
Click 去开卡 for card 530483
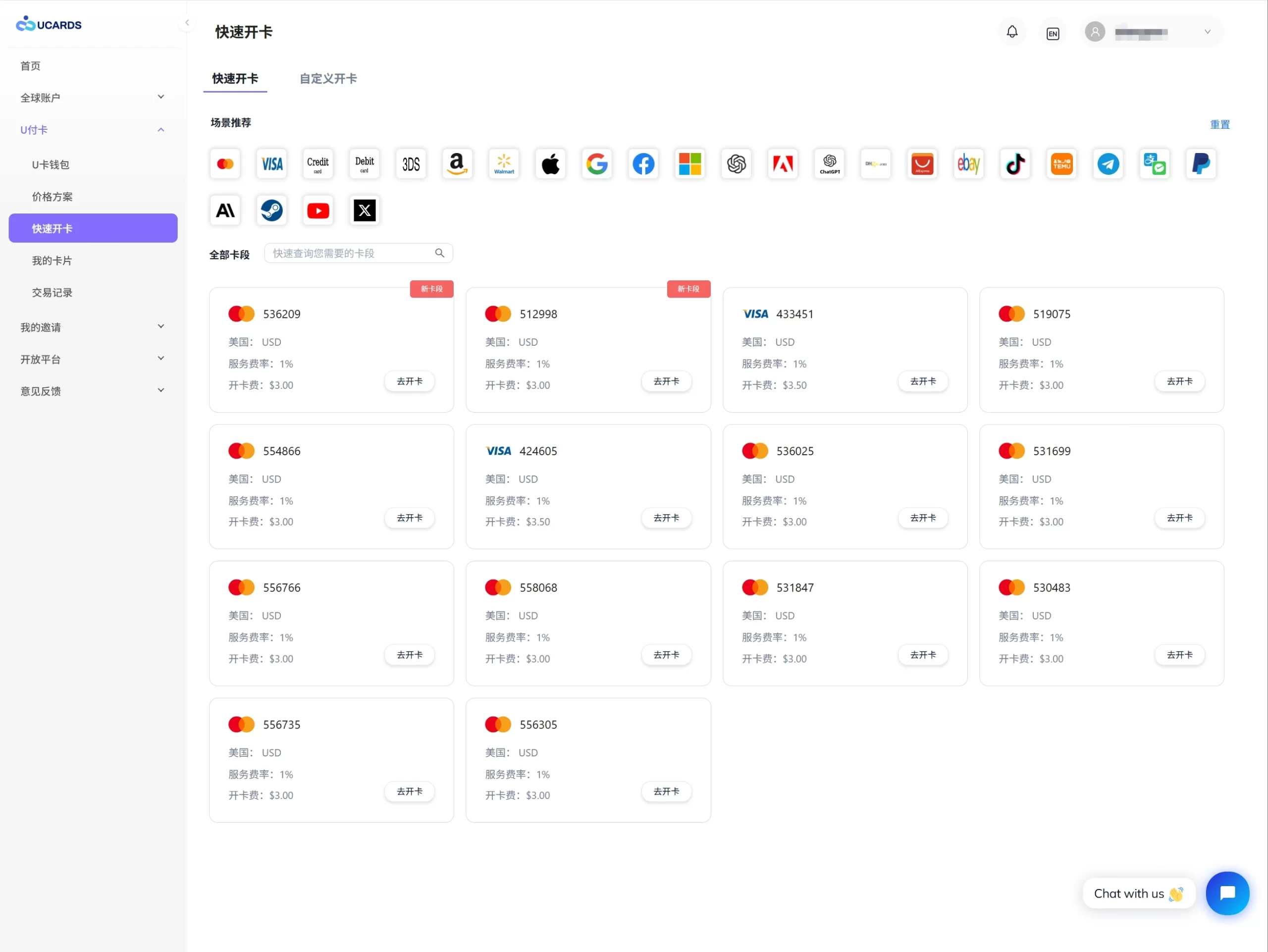(x=1180, y=654)
